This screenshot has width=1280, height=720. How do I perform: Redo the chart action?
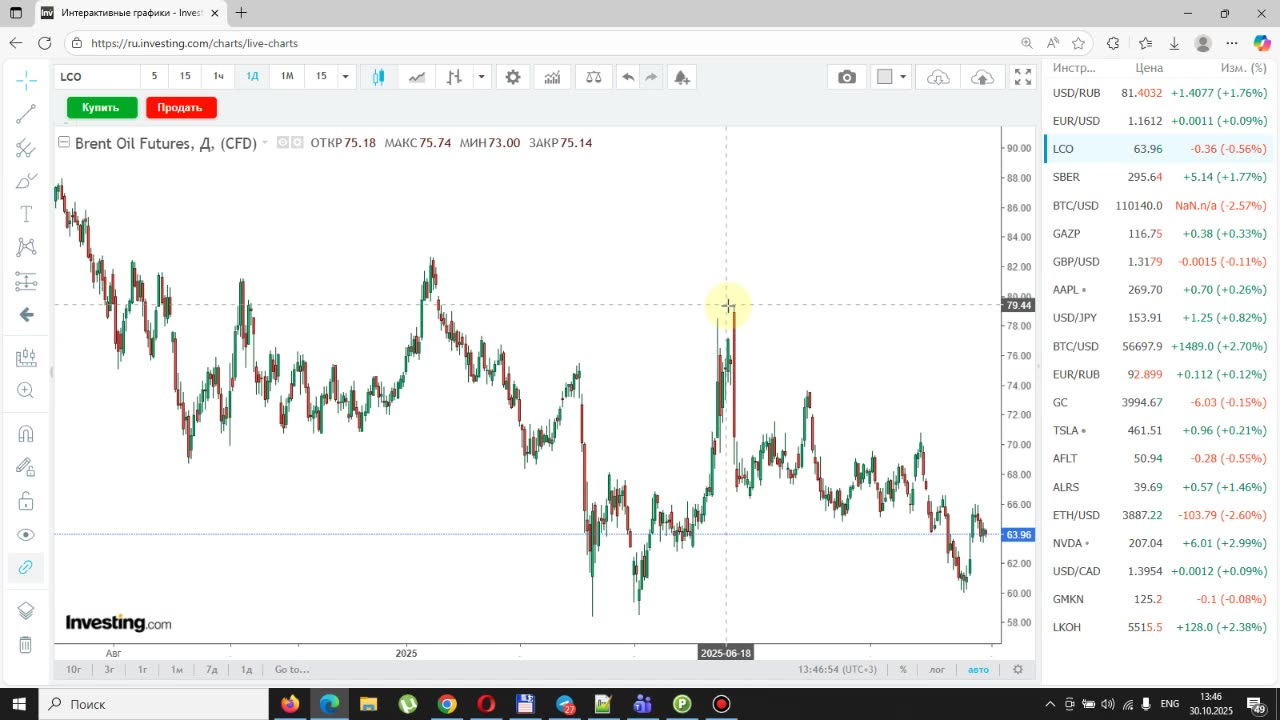click(651, 77)
